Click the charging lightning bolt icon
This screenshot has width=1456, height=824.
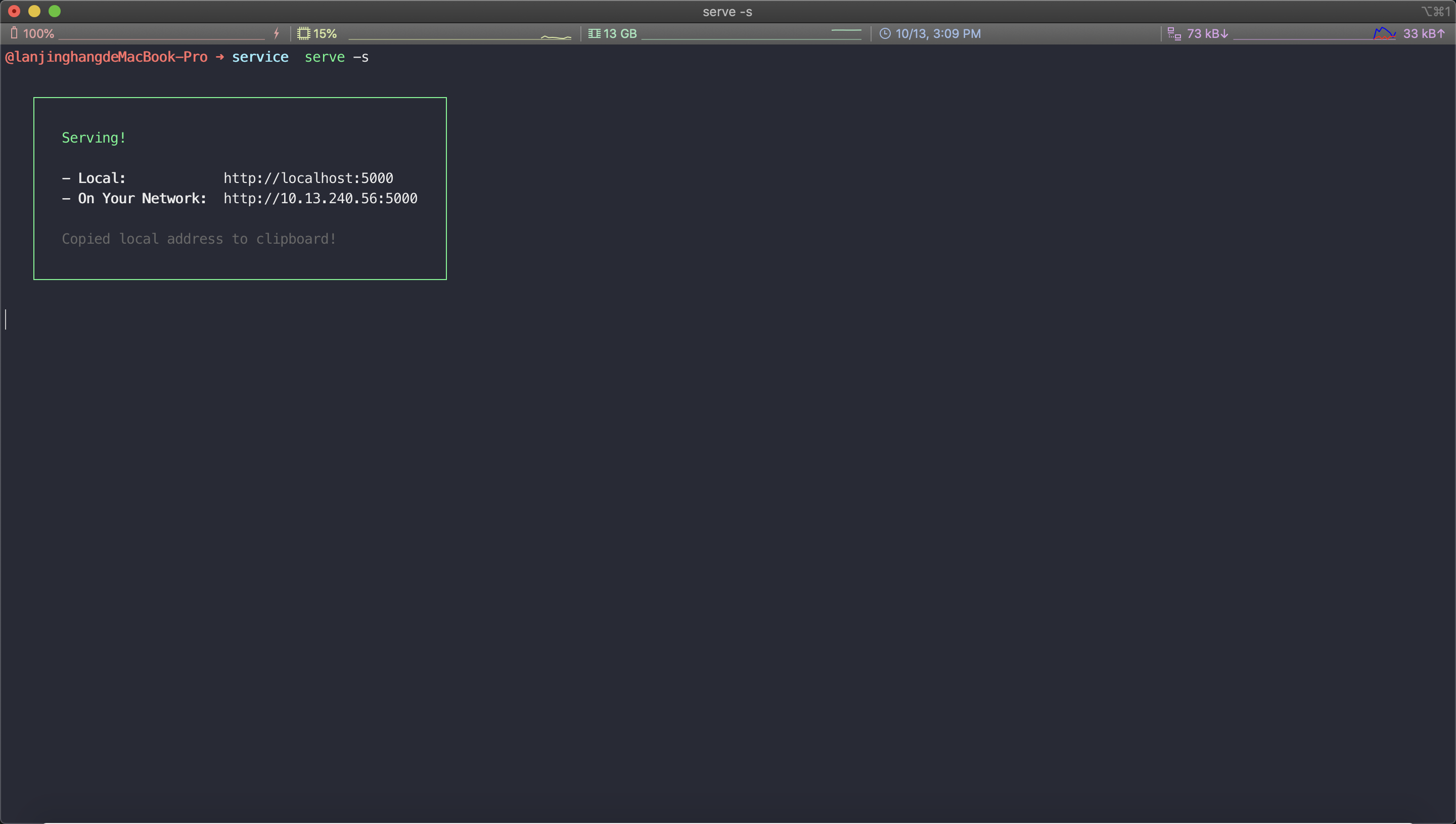click(x=276, y=33)
